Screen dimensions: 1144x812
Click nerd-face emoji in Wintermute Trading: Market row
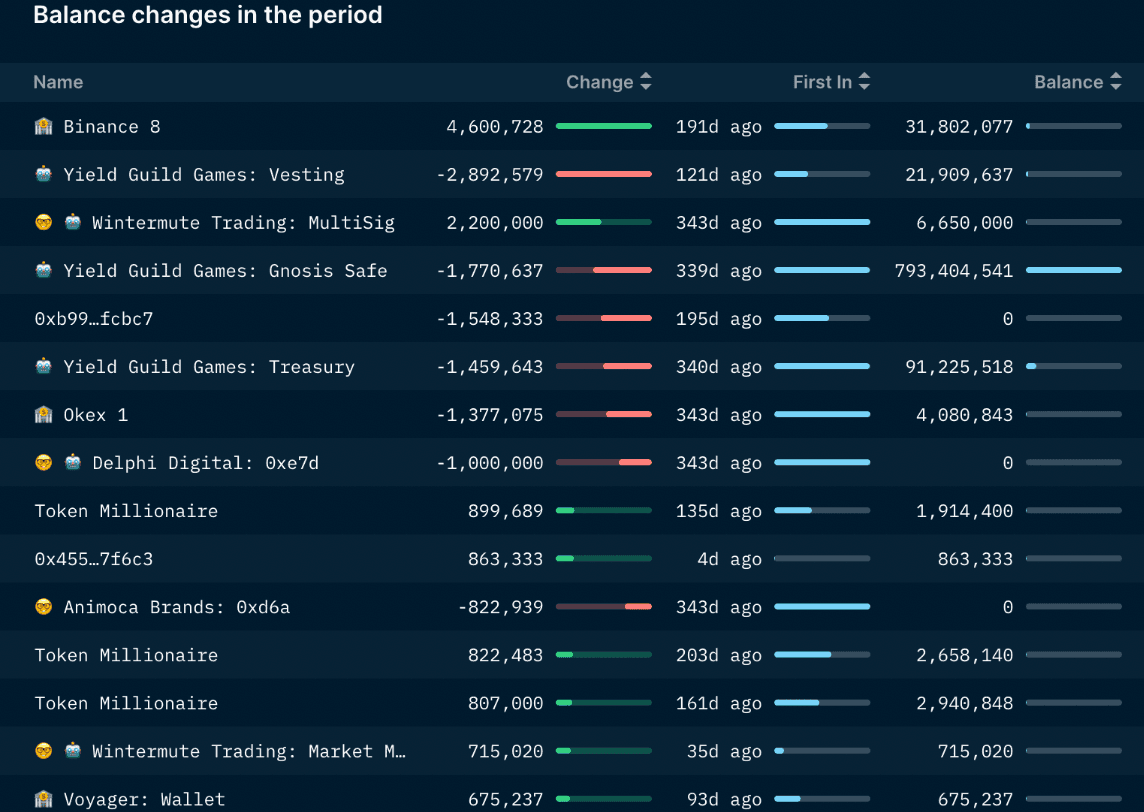point(43,751)
